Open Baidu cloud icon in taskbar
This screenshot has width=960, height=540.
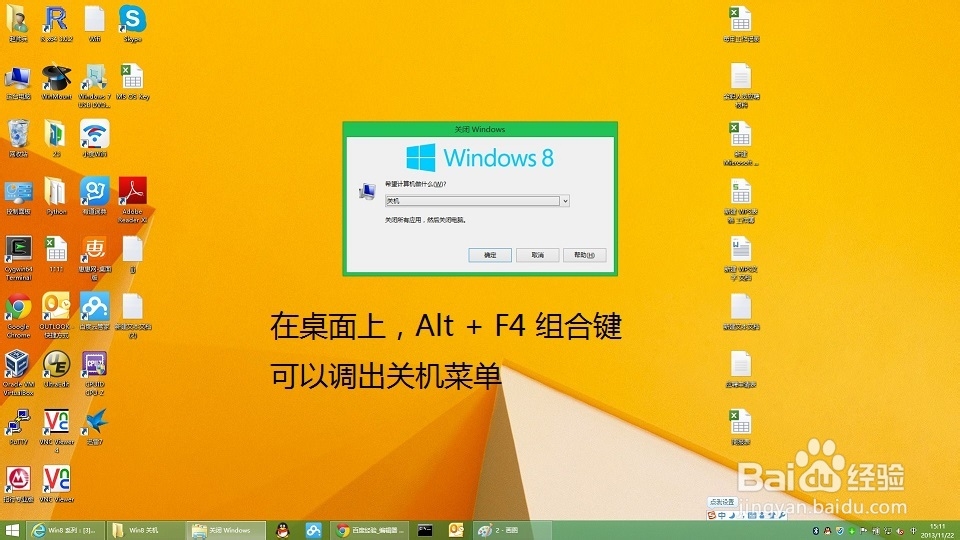click(313, 530)
